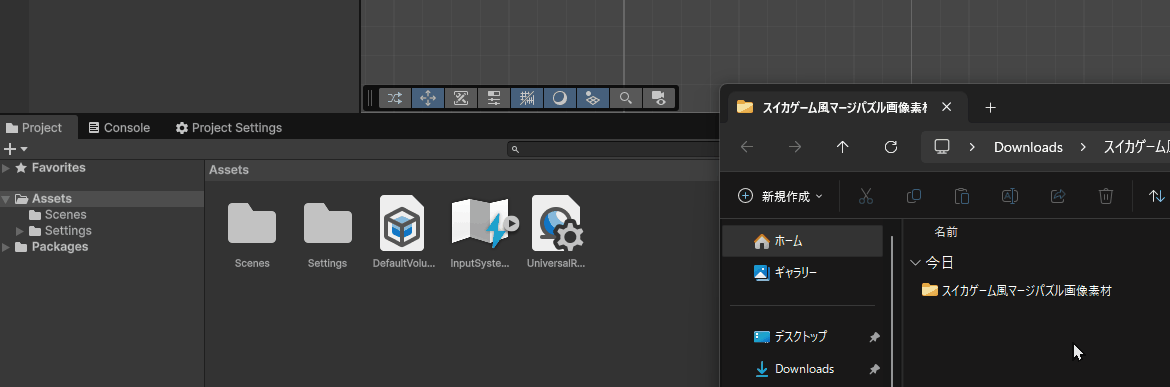Toggle the tools (wrench and pencil) overlay icon
Image resolution: width=1170 pixels, height=387 pixels.
point(460,98)
